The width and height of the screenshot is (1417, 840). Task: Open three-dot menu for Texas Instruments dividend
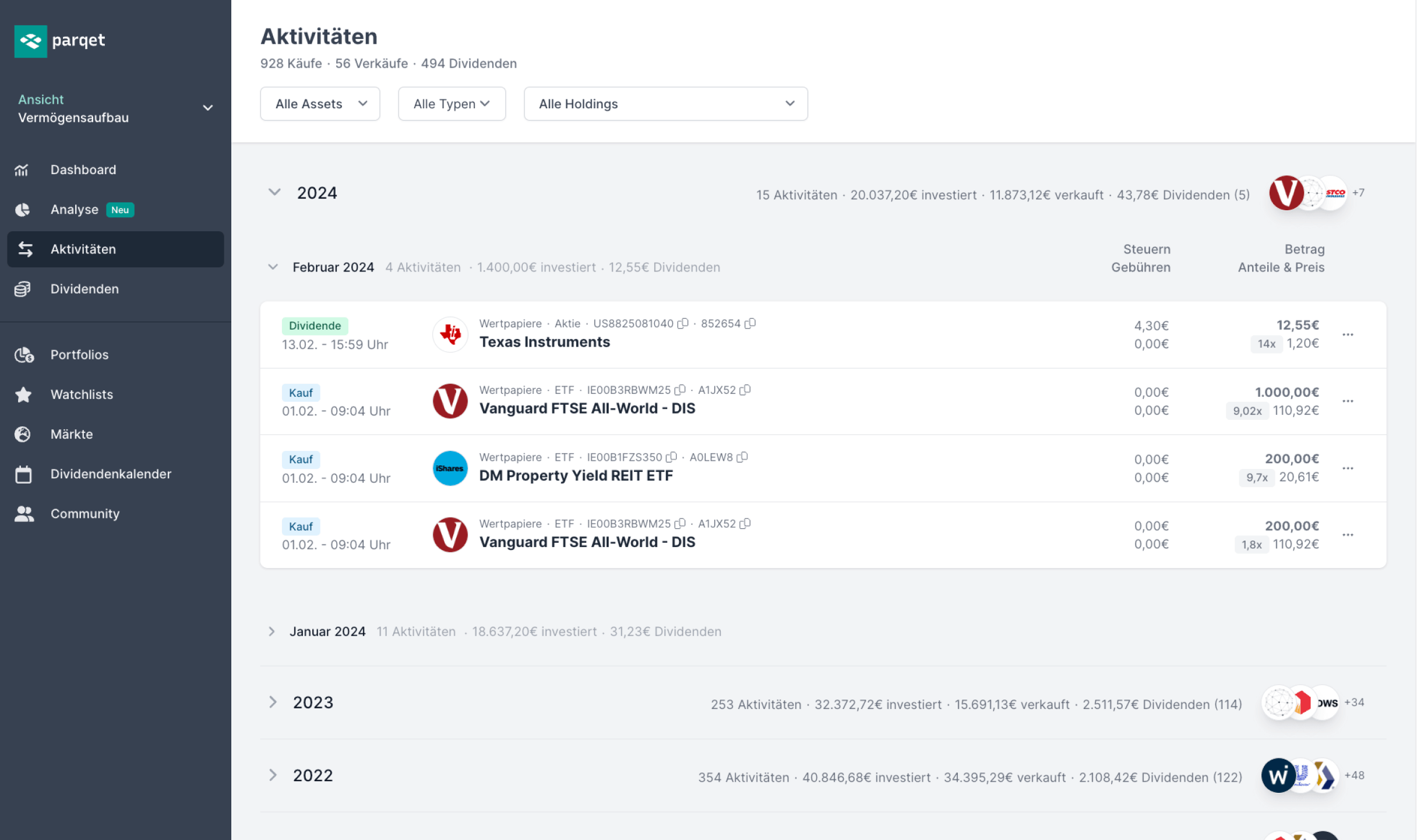[1348, 334]
